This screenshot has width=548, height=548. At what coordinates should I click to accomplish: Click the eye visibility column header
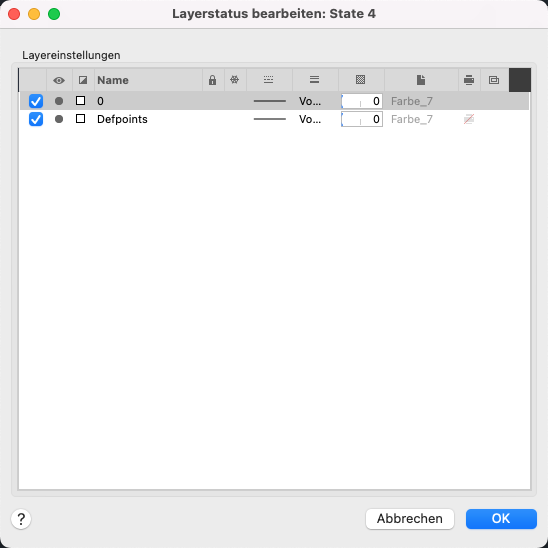pyautogui.click(x=59, y=80)
